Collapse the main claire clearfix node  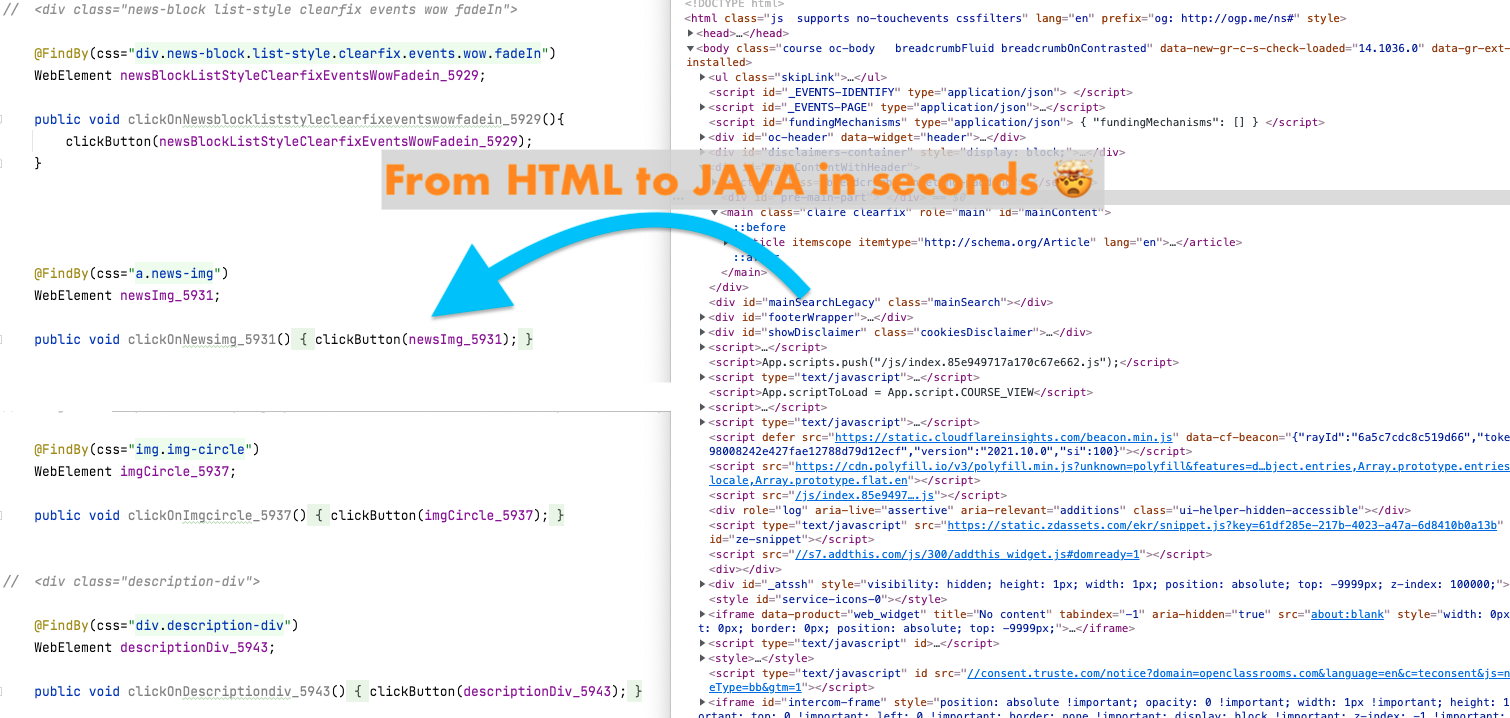pyautogui.click(x=714, y=212)
